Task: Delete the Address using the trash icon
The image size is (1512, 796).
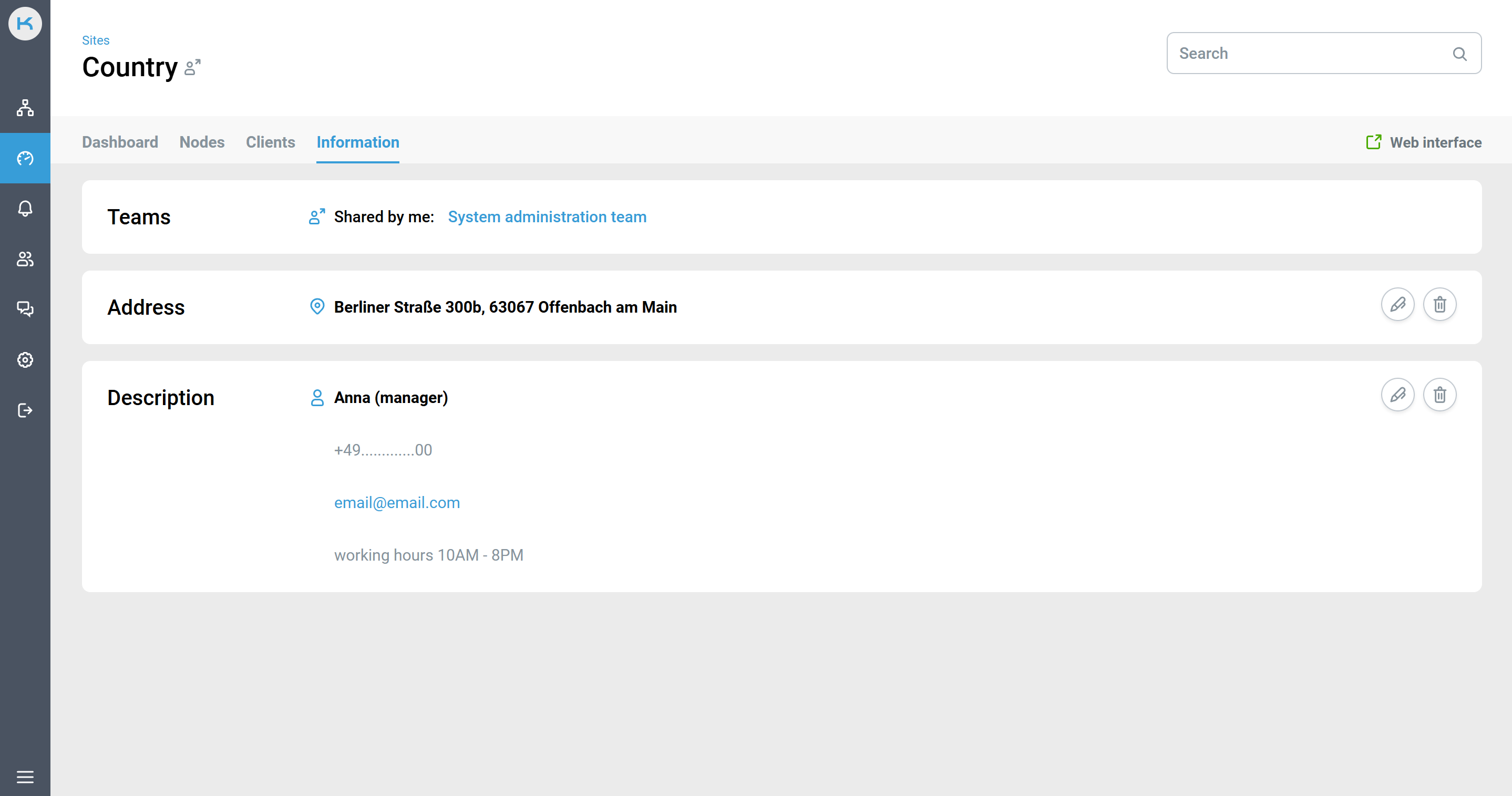Action: (x=1439, y=304)
